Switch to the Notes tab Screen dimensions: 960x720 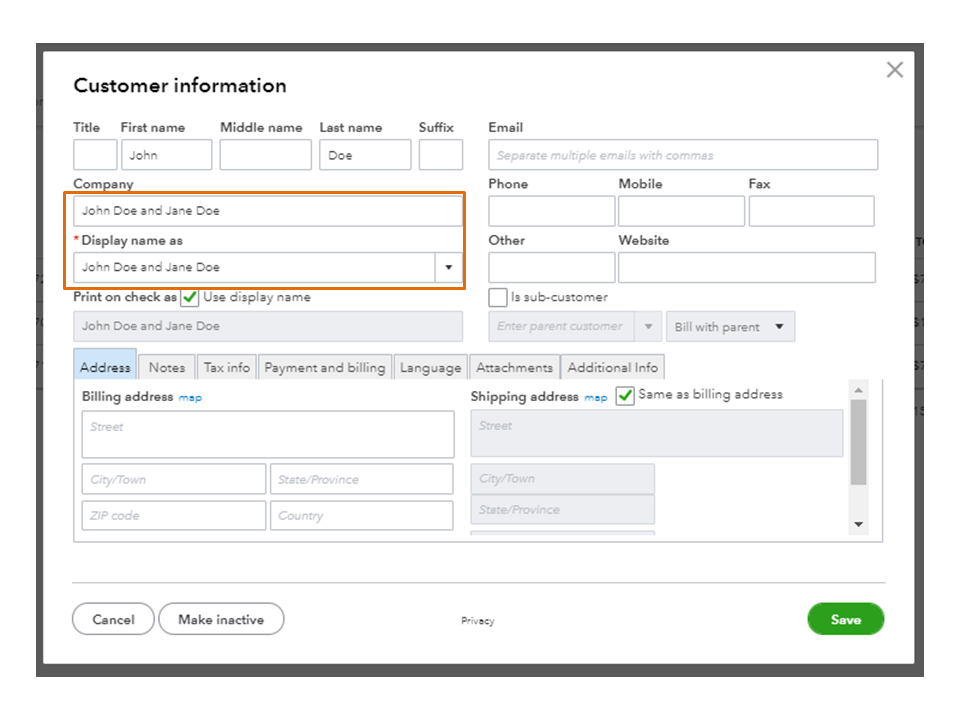167,367
